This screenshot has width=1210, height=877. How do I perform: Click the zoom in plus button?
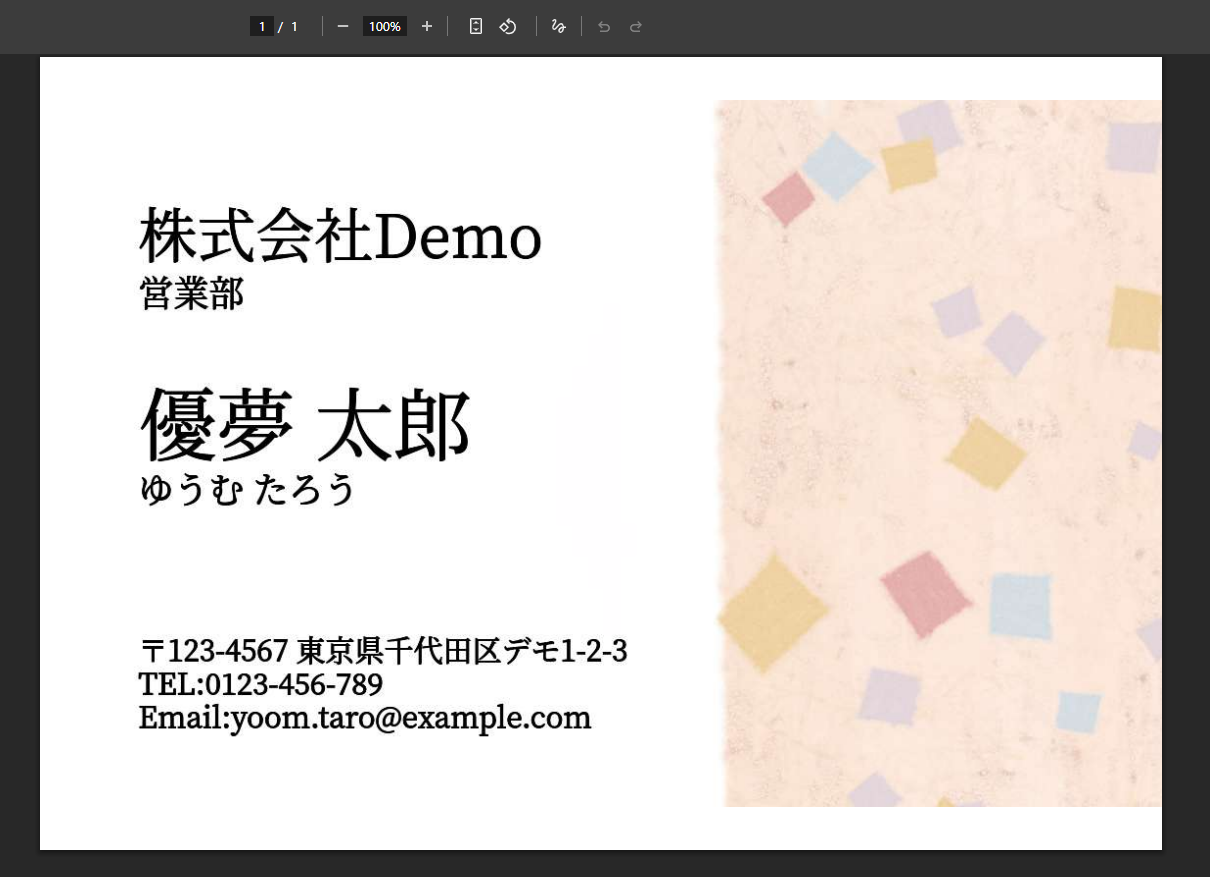(427, 27)
